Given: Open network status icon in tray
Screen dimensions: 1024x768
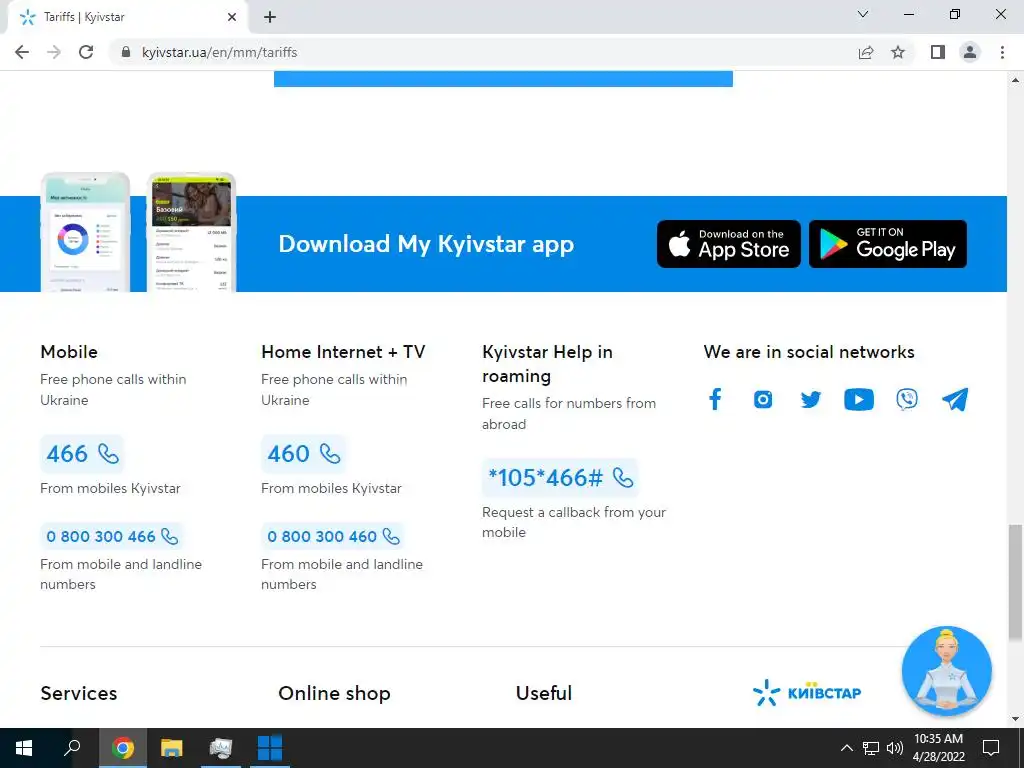Looking at the screenshot, I should pyautogui.click(x=871, y=748).
